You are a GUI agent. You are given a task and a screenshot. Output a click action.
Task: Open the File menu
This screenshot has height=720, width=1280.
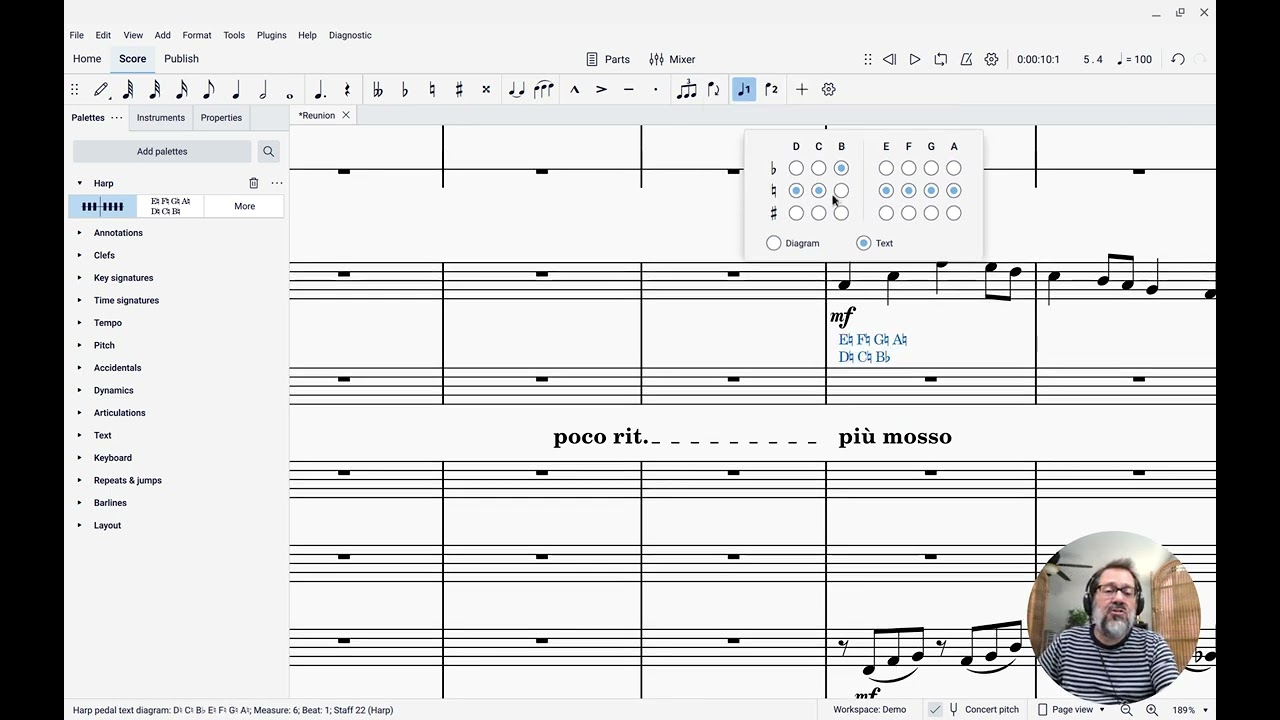(x=77, y=35)
